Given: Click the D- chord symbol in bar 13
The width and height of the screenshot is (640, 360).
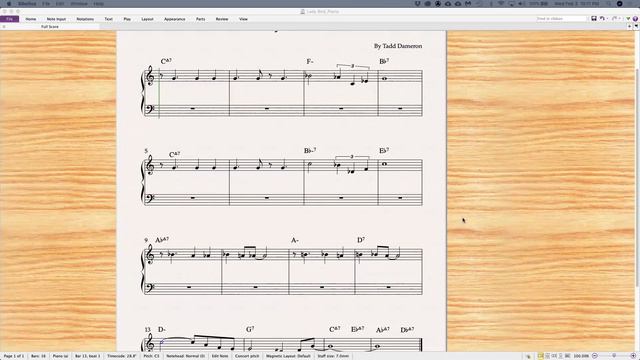Looking at the screenshot, I should coord(162,329).
